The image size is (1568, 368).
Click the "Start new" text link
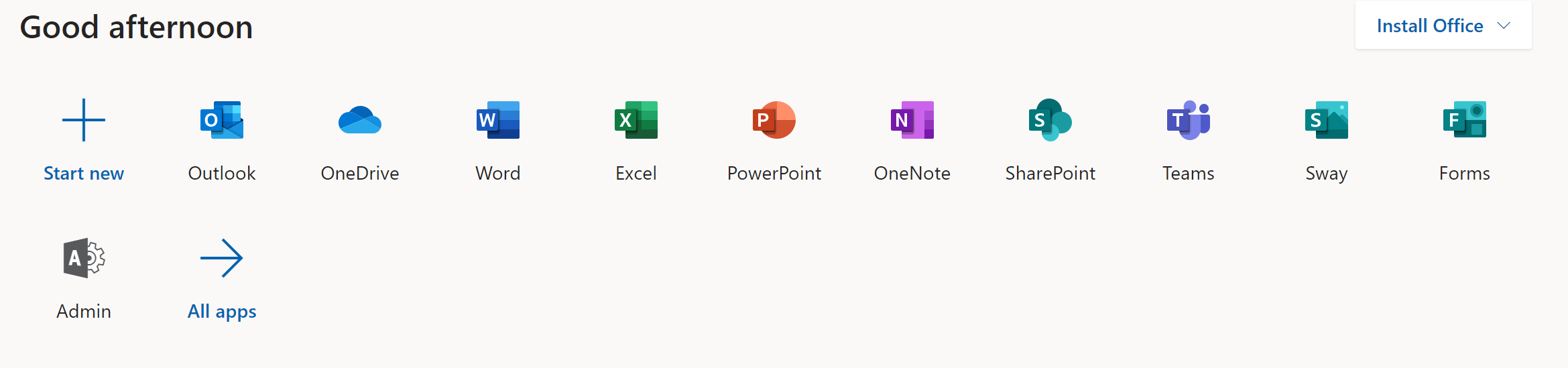84,174
